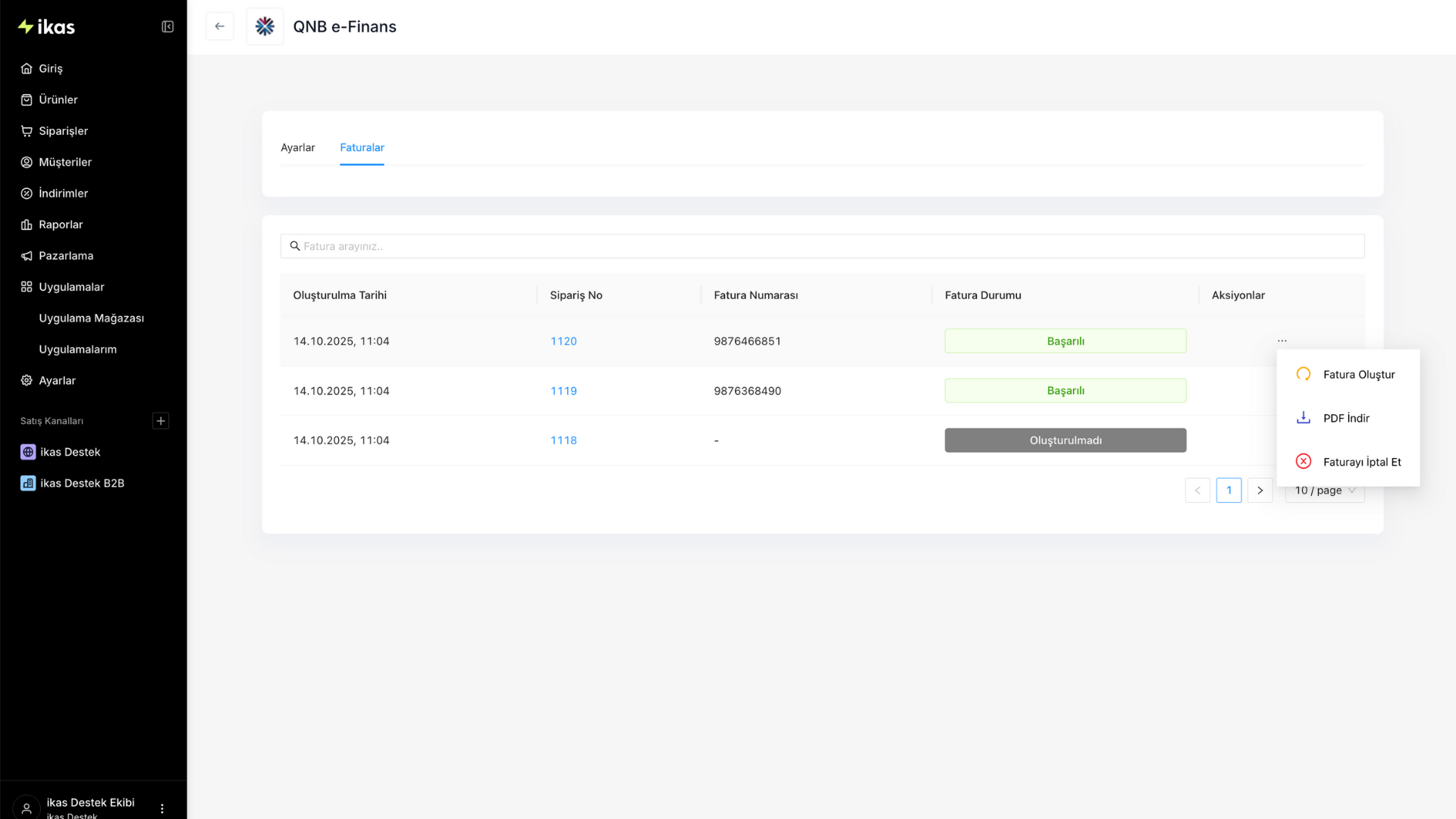Click the ikas Destek B2B icon

28,483
